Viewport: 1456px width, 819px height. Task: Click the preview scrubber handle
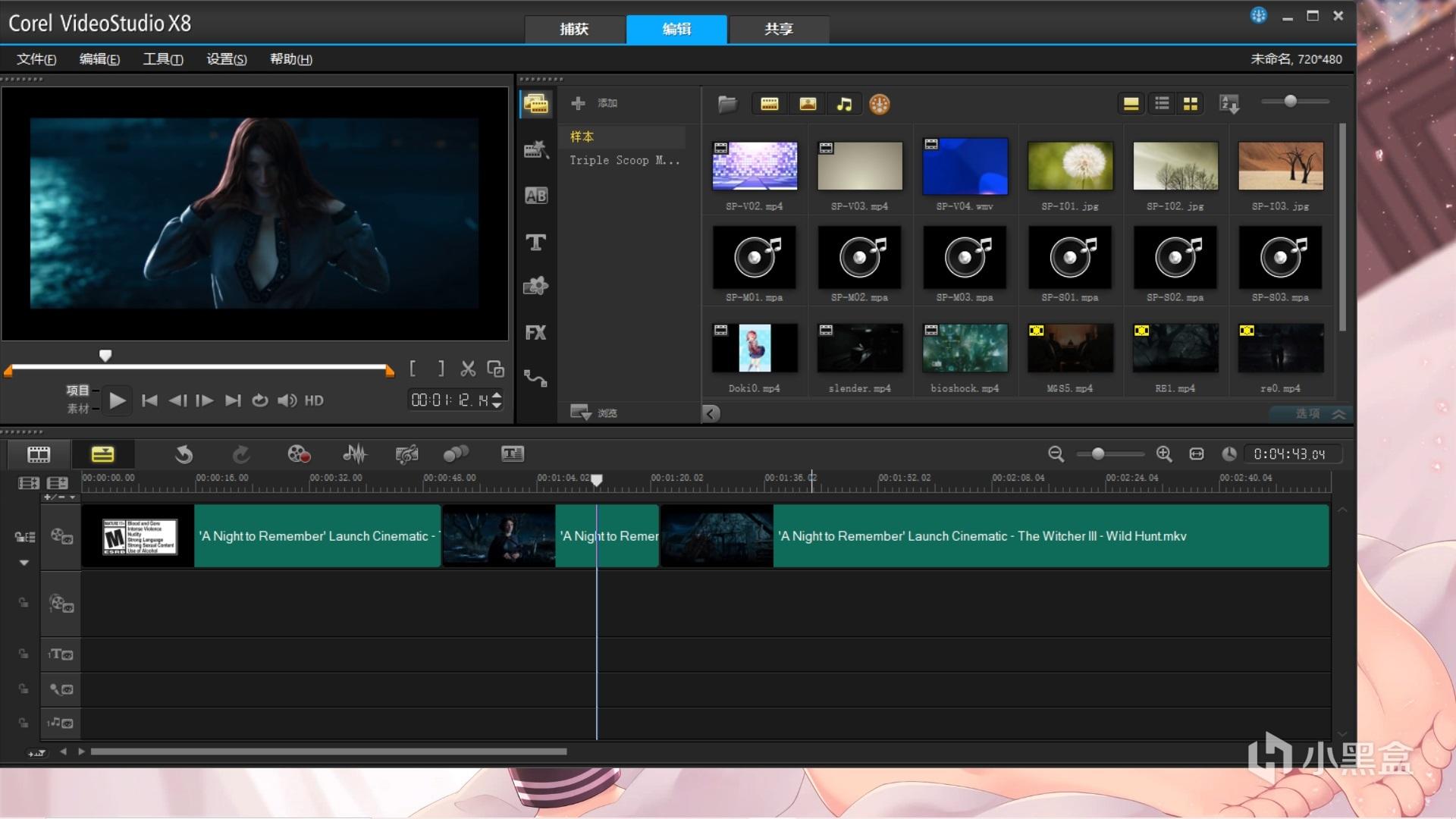pyautogui.click(x=105, y=355)
